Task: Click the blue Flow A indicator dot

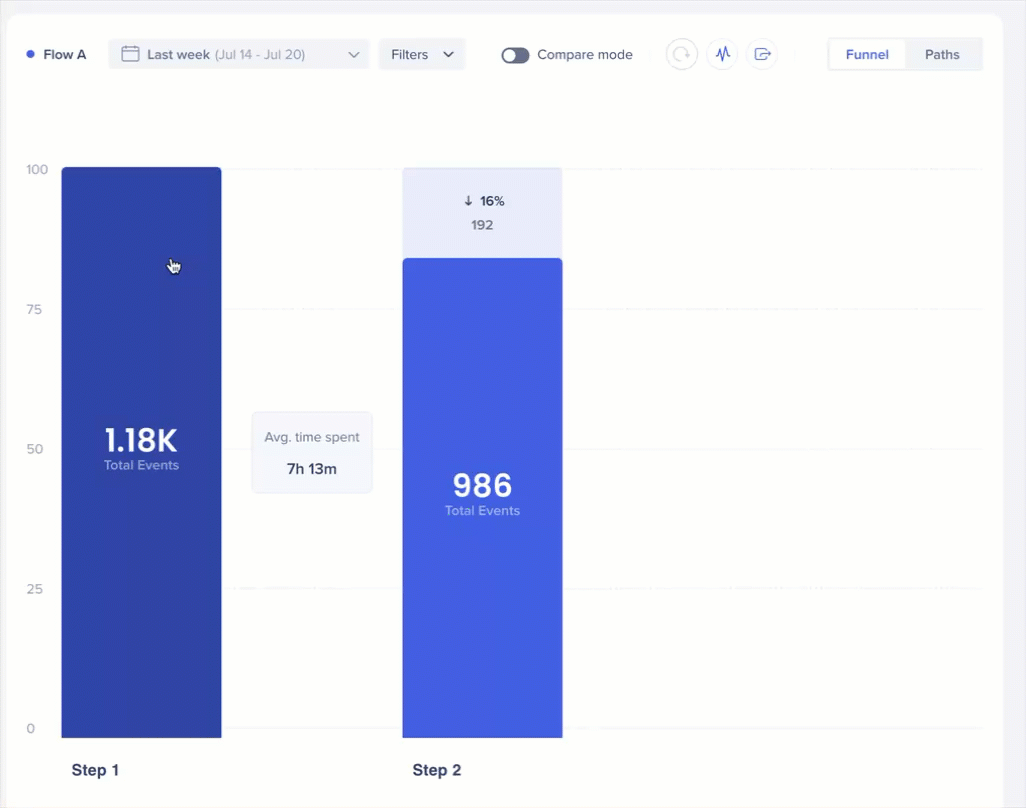Action: (x=30, y=54)
